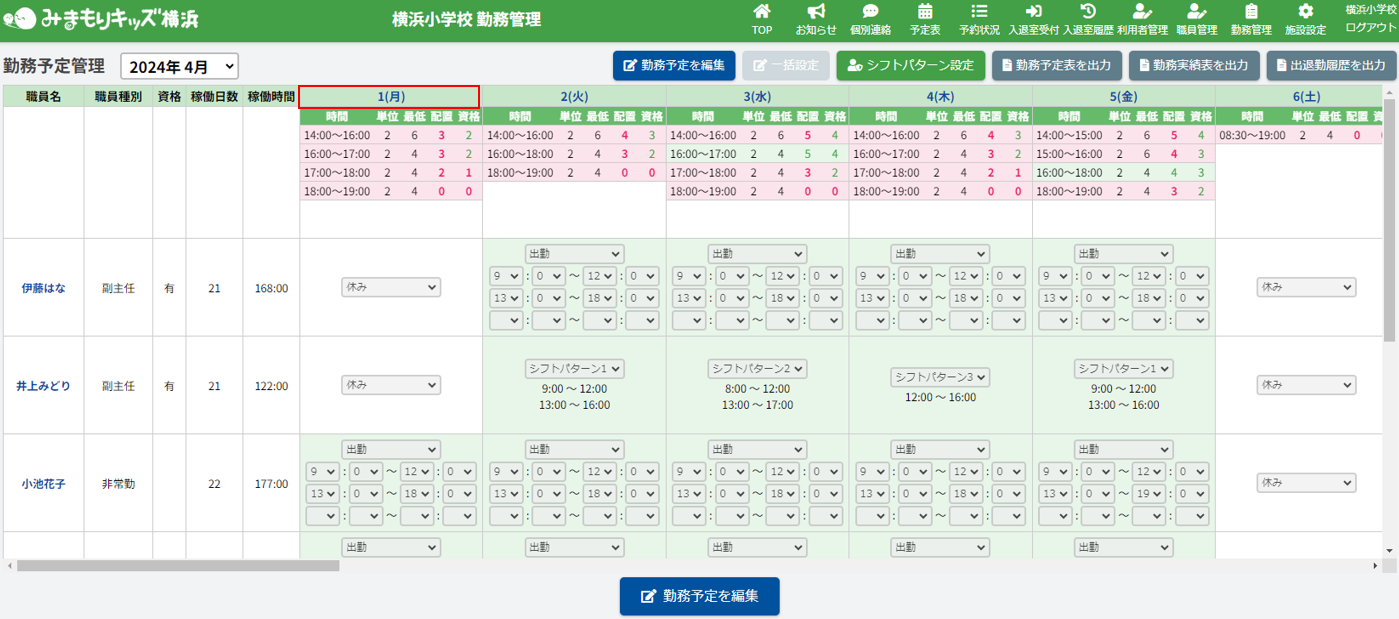Open the 2024年 4月 month dropdown
Image resolution: width=1399 pixels, height=619 pixels.
click(180, 67)
